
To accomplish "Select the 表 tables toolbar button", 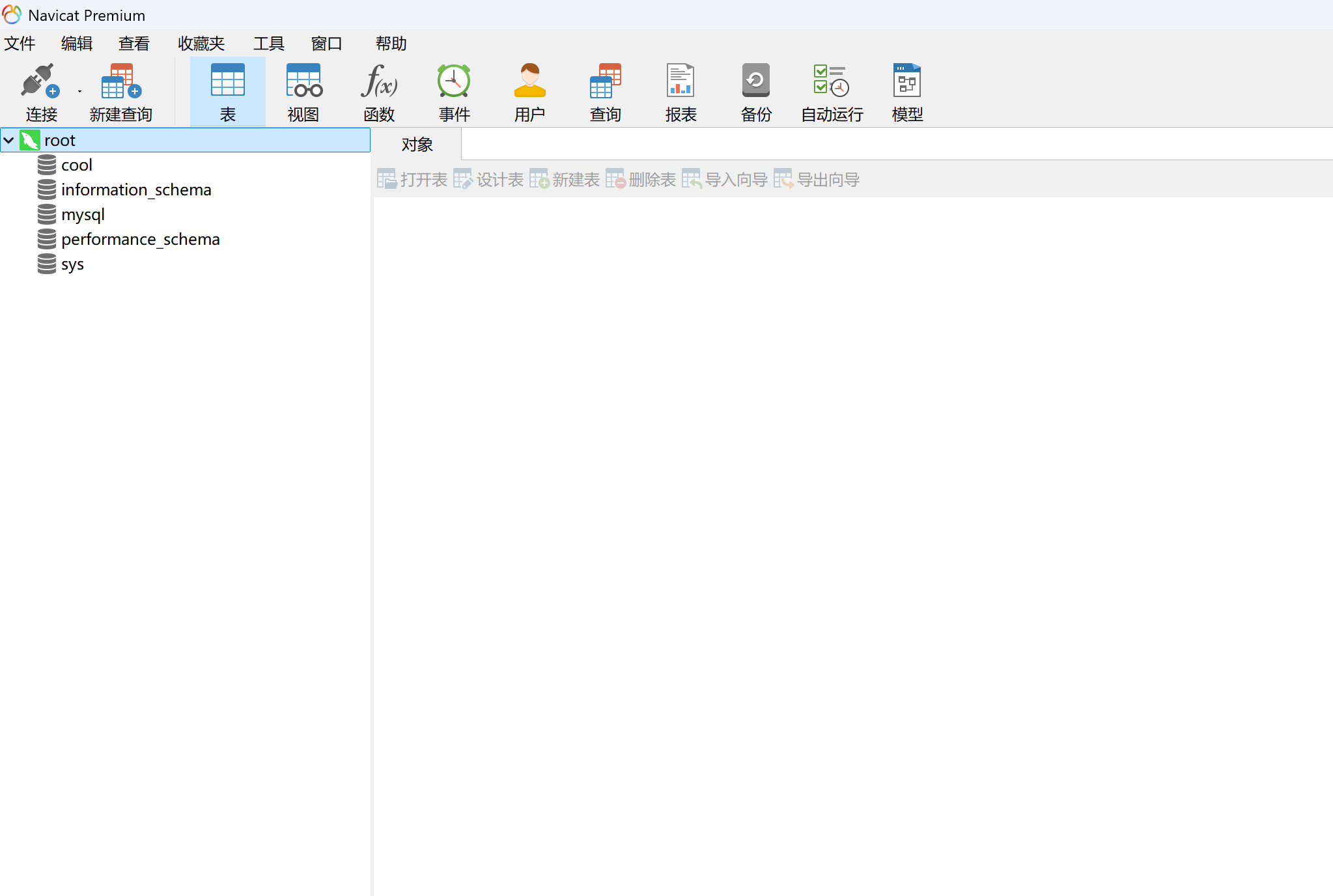I will 227,92.
